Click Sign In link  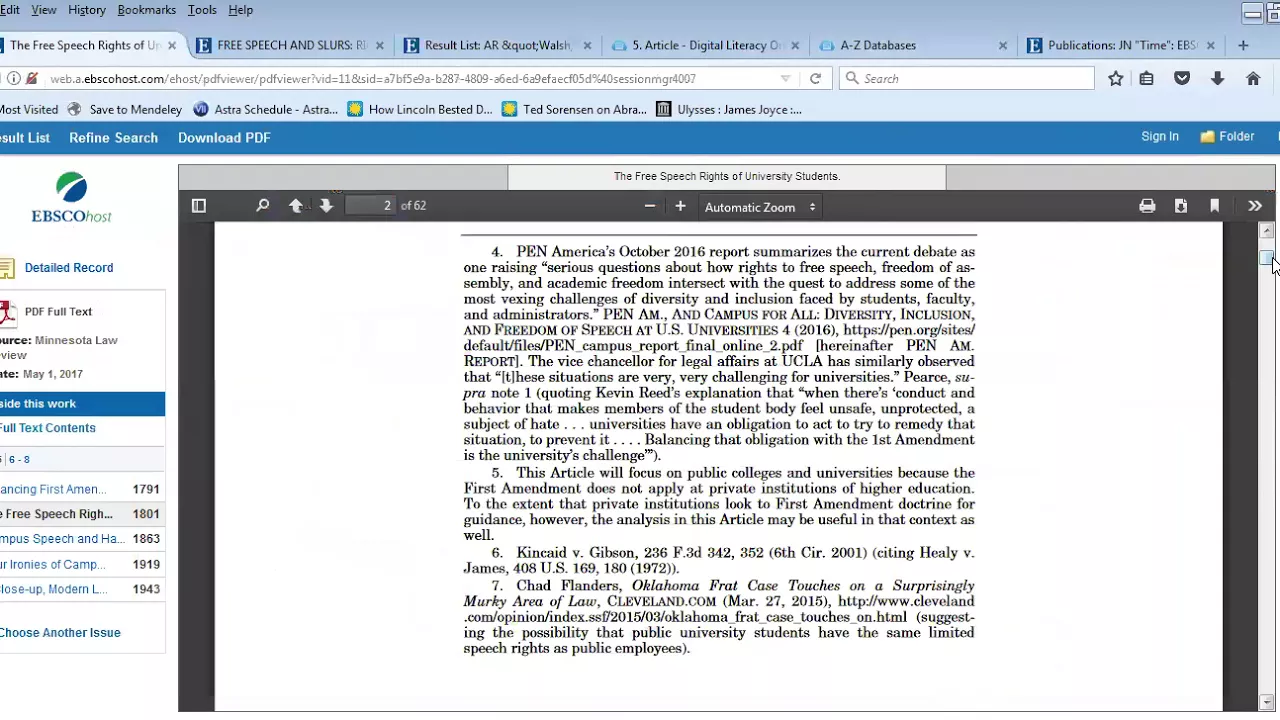1160,137
